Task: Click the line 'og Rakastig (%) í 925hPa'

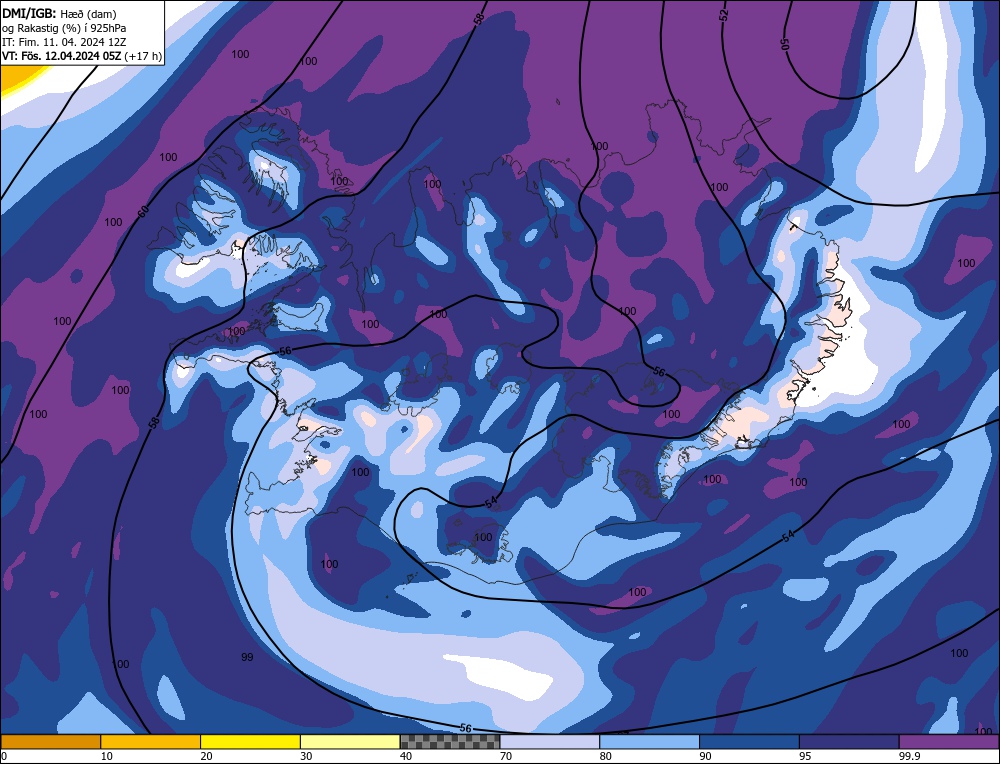Action: [64, 28]
